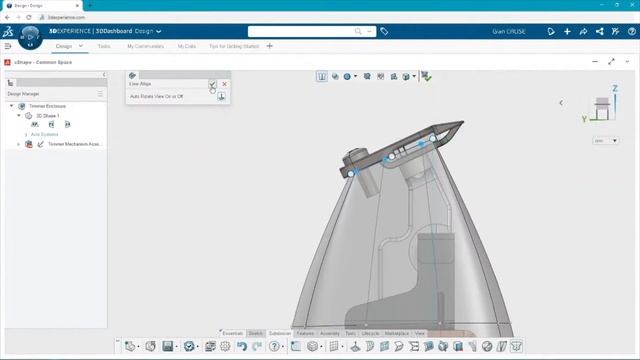Open the search options dropdown arrow

(369, 31)
